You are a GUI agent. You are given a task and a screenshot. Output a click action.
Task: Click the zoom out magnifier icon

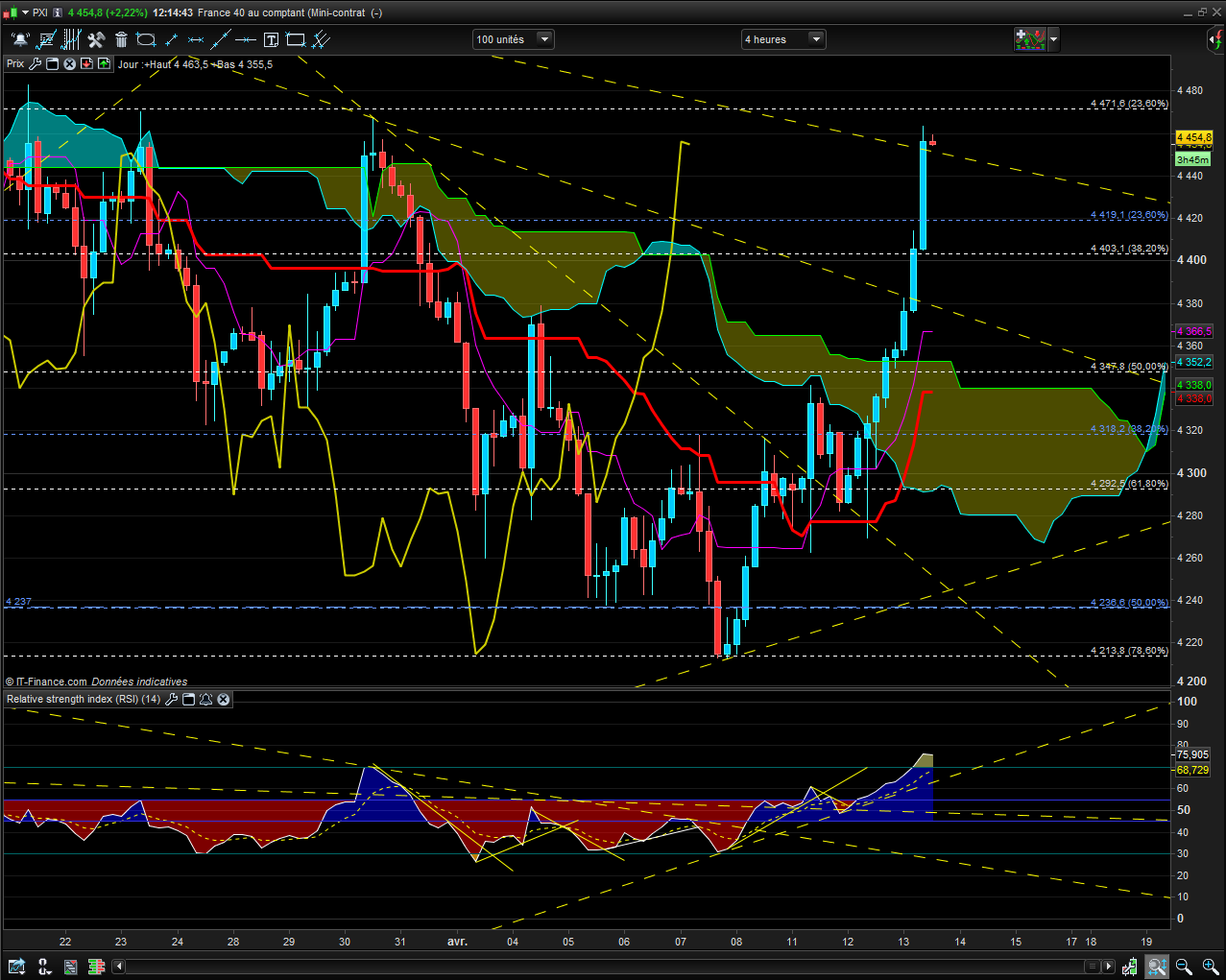point(1184,967)
